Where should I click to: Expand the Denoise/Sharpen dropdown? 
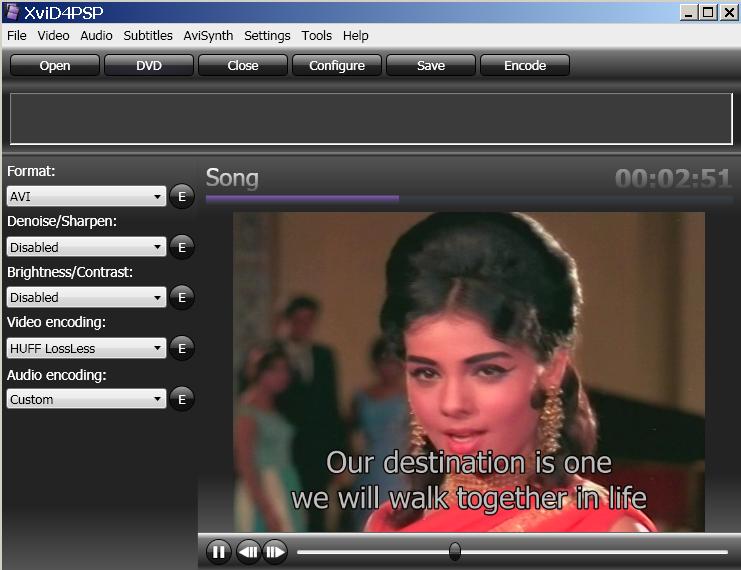86,247
